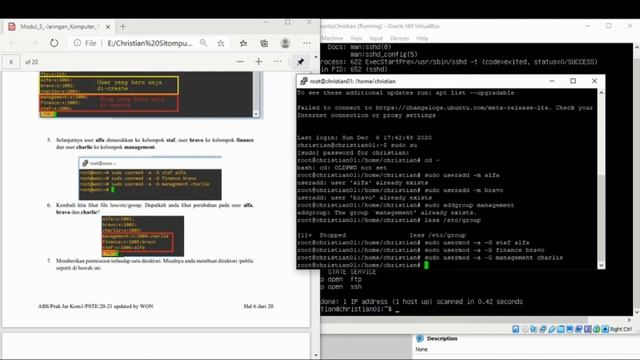Click the 'of 20' page count text
Image resolution: width=640 pixels, height=360 pixels.
31,62
